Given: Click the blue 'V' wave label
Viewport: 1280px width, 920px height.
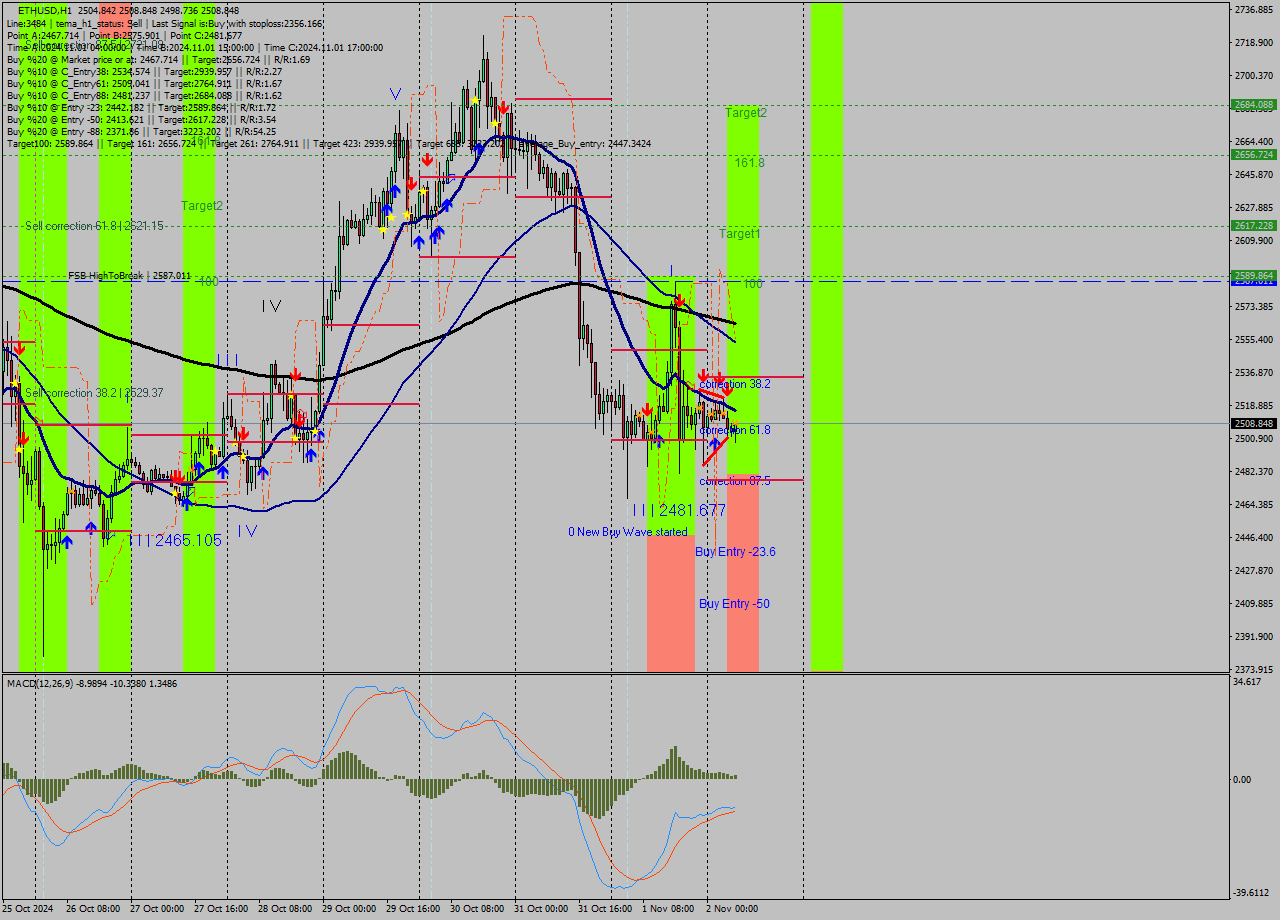Looking at the screenshot, I should pos(396,94).
